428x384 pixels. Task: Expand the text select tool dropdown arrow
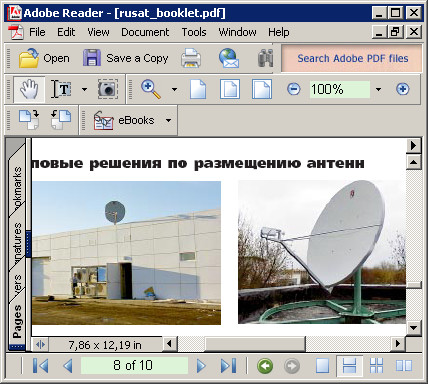pyautogui.click(x=84, y=89)
